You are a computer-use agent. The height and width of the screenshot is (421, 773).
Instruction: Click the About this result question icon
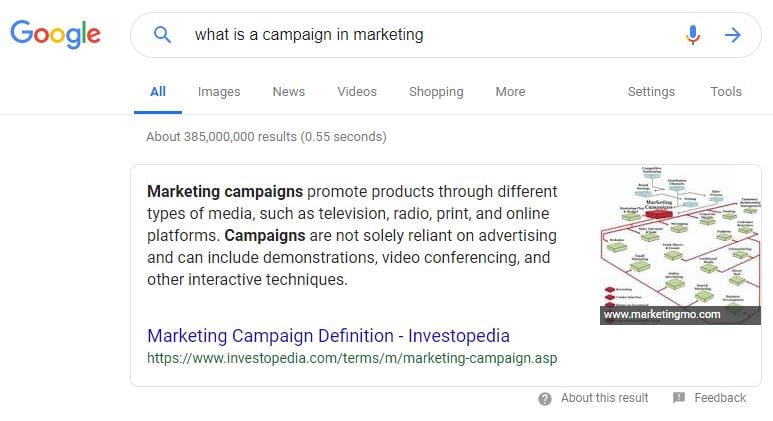coord(545,398)
